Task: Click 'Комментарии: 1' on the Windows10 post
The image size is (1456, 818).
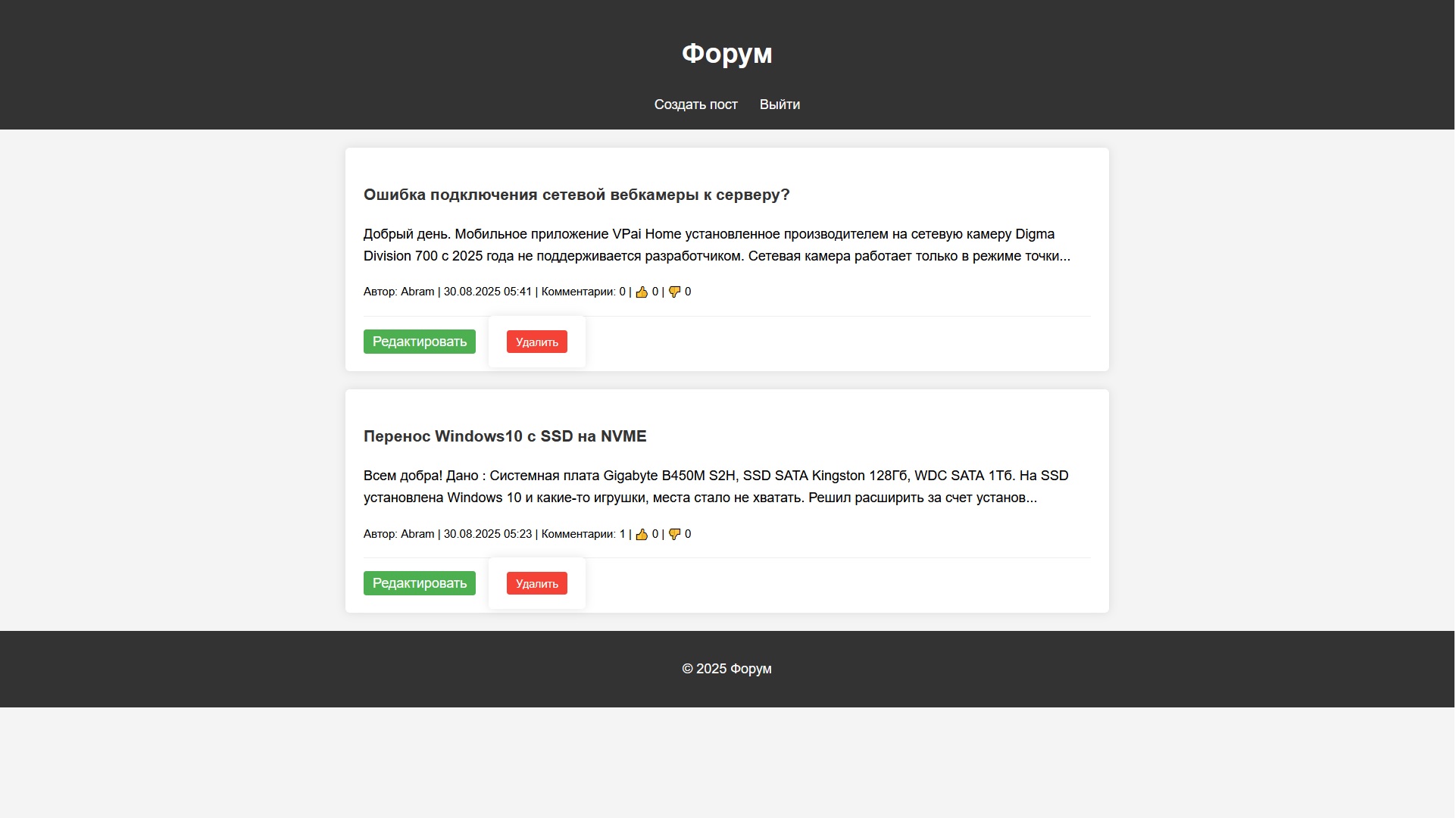Action: (x=583, y=534)
